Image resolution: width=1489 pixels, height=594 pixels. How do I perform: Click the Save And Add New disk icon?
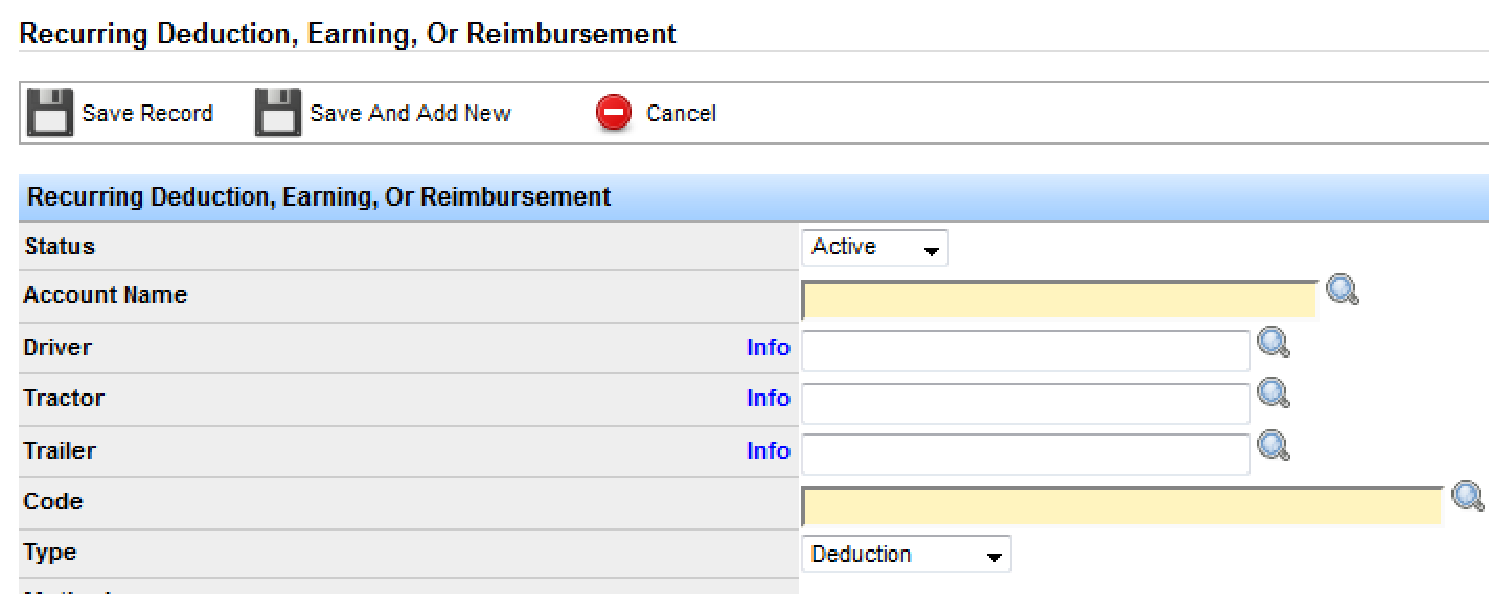pos(278,113)
